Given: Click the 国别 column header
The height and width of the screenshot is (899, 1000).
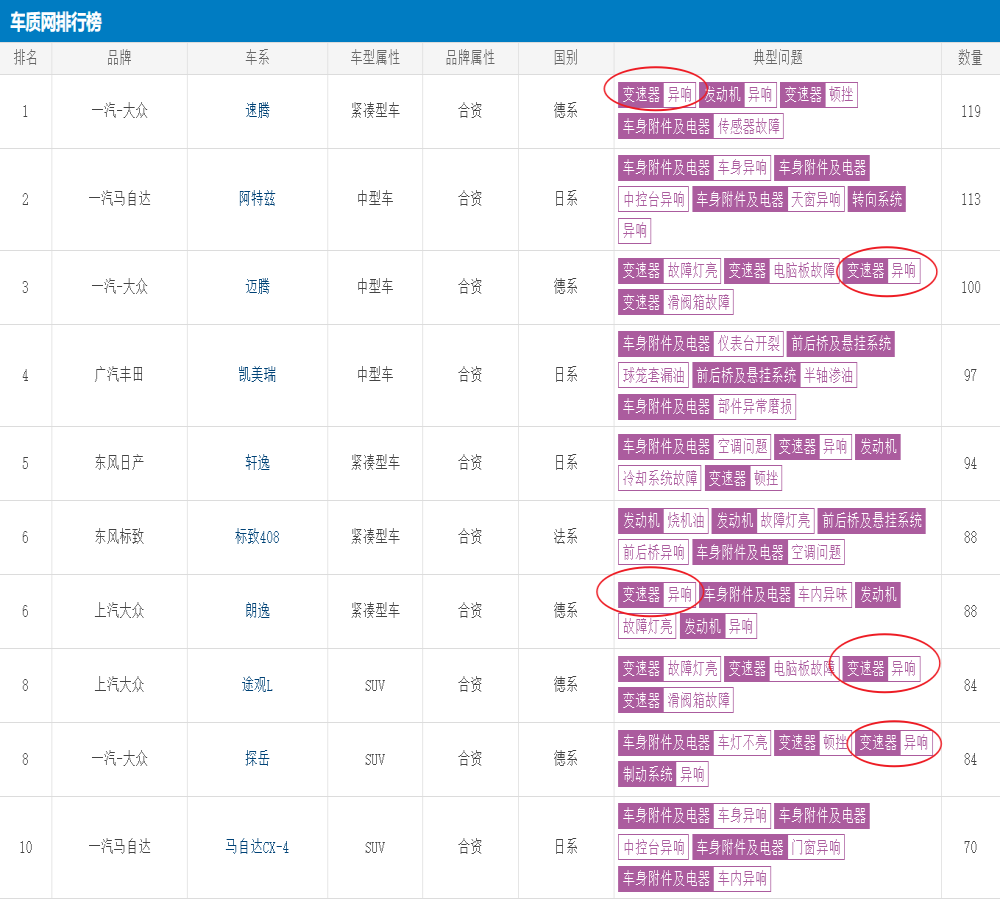Looking at the screenshot, I should click(x=566, y=58).
